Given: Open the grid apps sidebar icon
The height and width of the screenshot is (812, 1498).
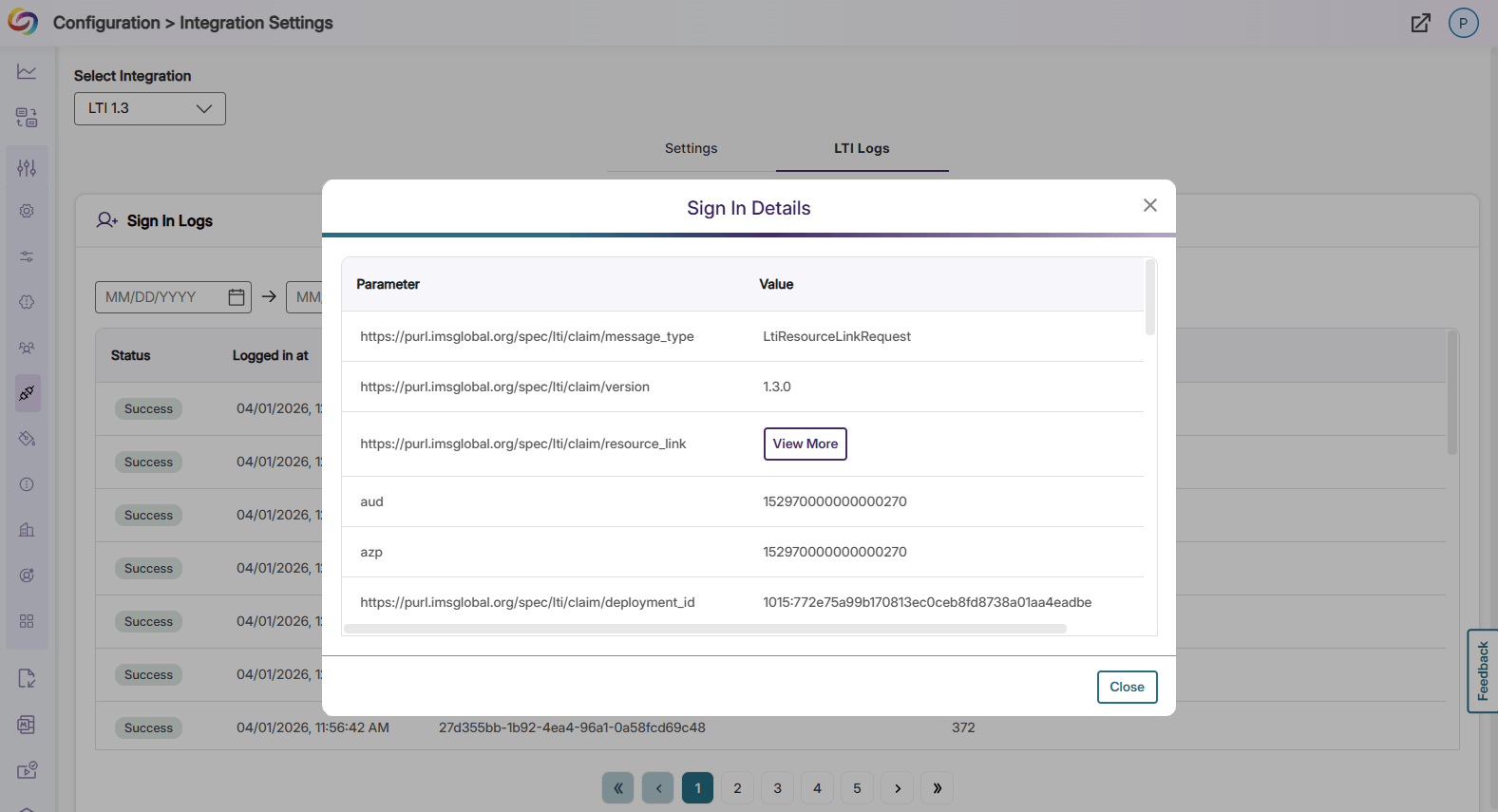Looking at the screenshot, I should click(x=27, y=621).
